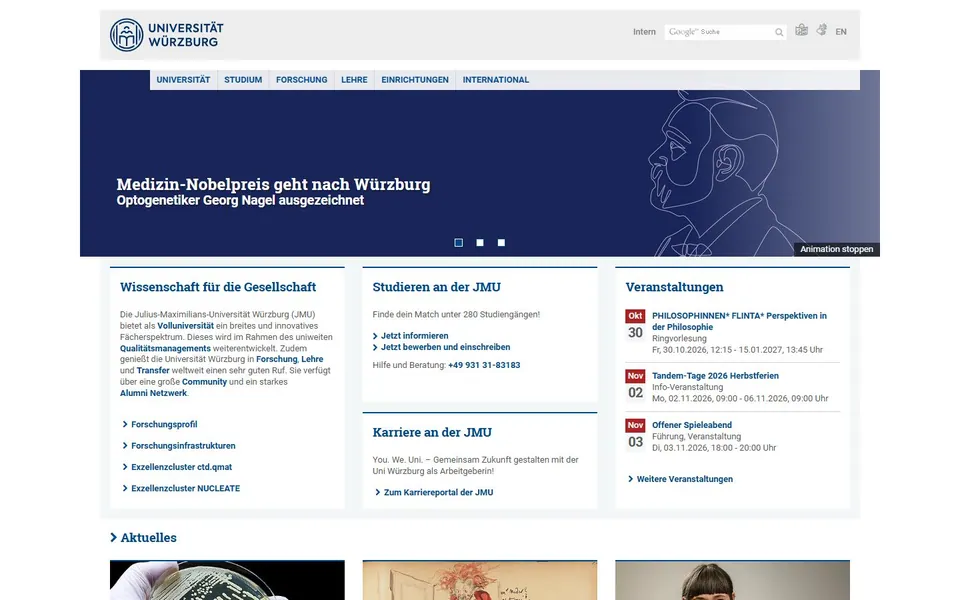The height and width of the screenshot is (600, 960).
Task: Click the Aktuelles heading
Action: pyautogui.click(x=149, y=538)
